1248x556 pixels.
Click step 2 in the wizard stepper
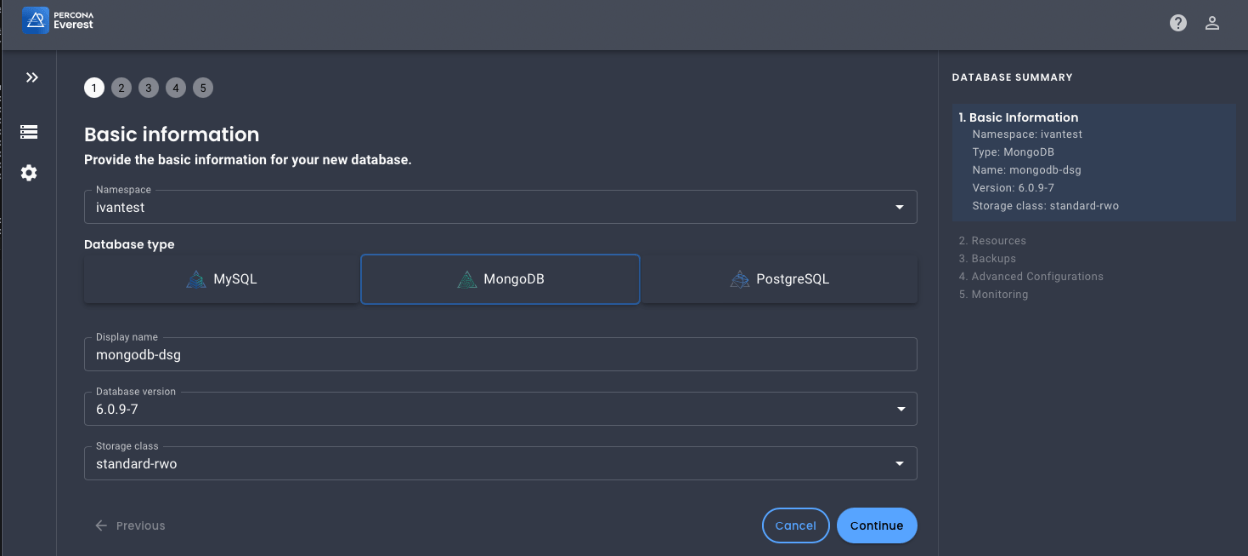click(121, 88)
